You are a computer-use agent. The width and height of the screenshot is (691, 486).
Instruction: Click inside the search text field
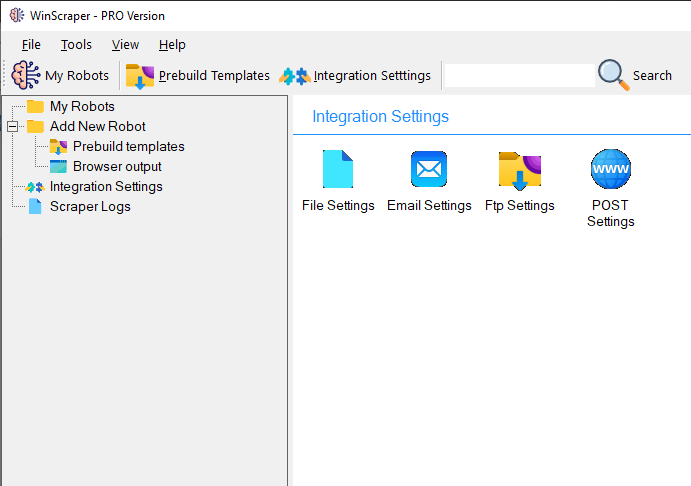pos(519,75)
